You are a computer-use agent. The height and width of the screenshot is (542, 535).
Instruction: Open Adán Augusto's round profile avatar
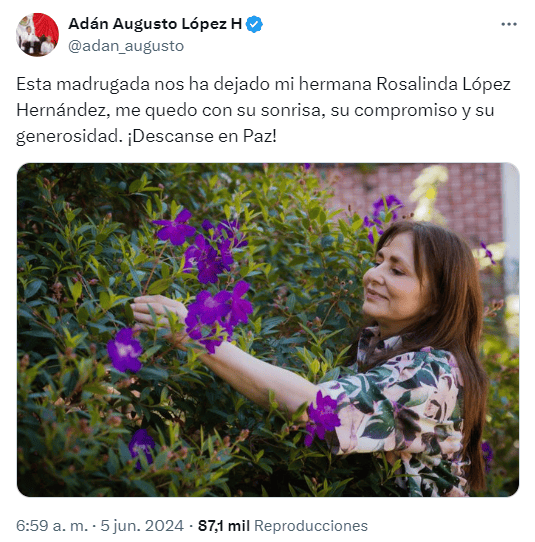(37, 35)
